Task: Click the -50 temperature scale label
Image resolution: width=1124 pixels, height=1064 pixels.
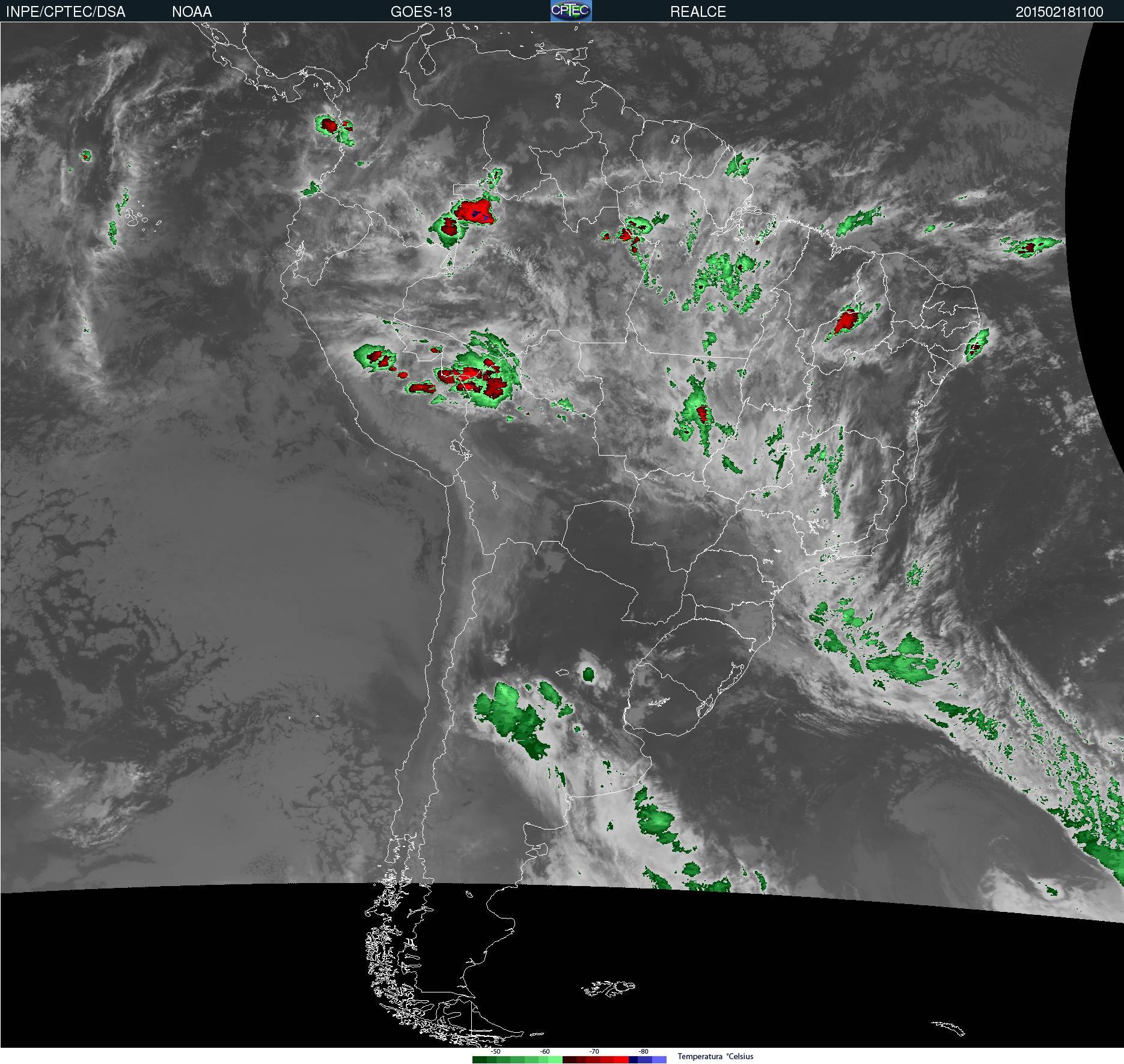Action: (x=495, y=1051)
